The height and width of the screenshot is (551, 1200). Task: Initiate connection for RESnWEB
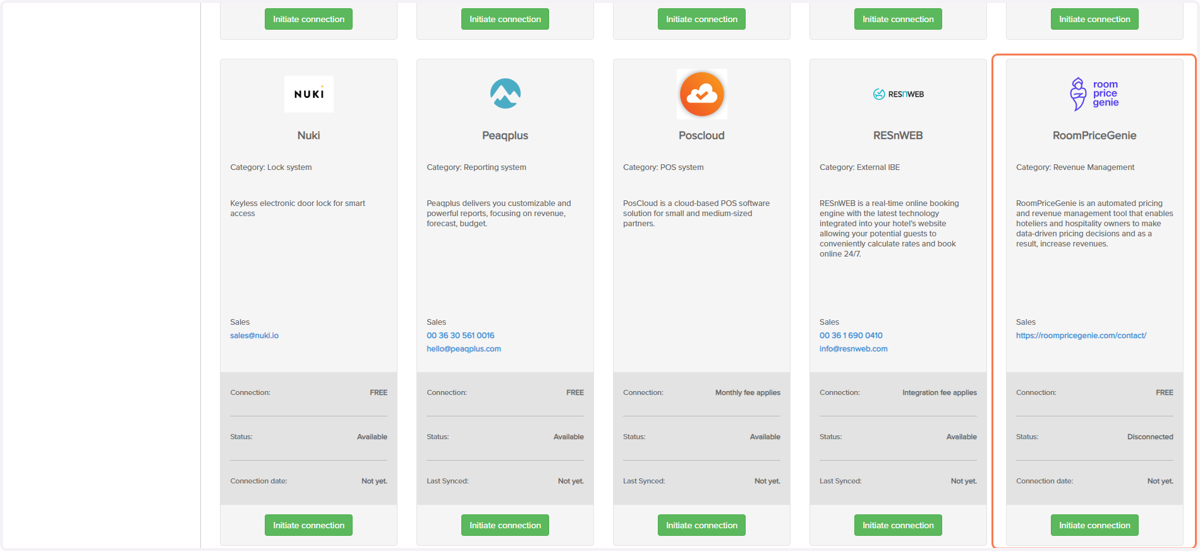pos(898,525)
